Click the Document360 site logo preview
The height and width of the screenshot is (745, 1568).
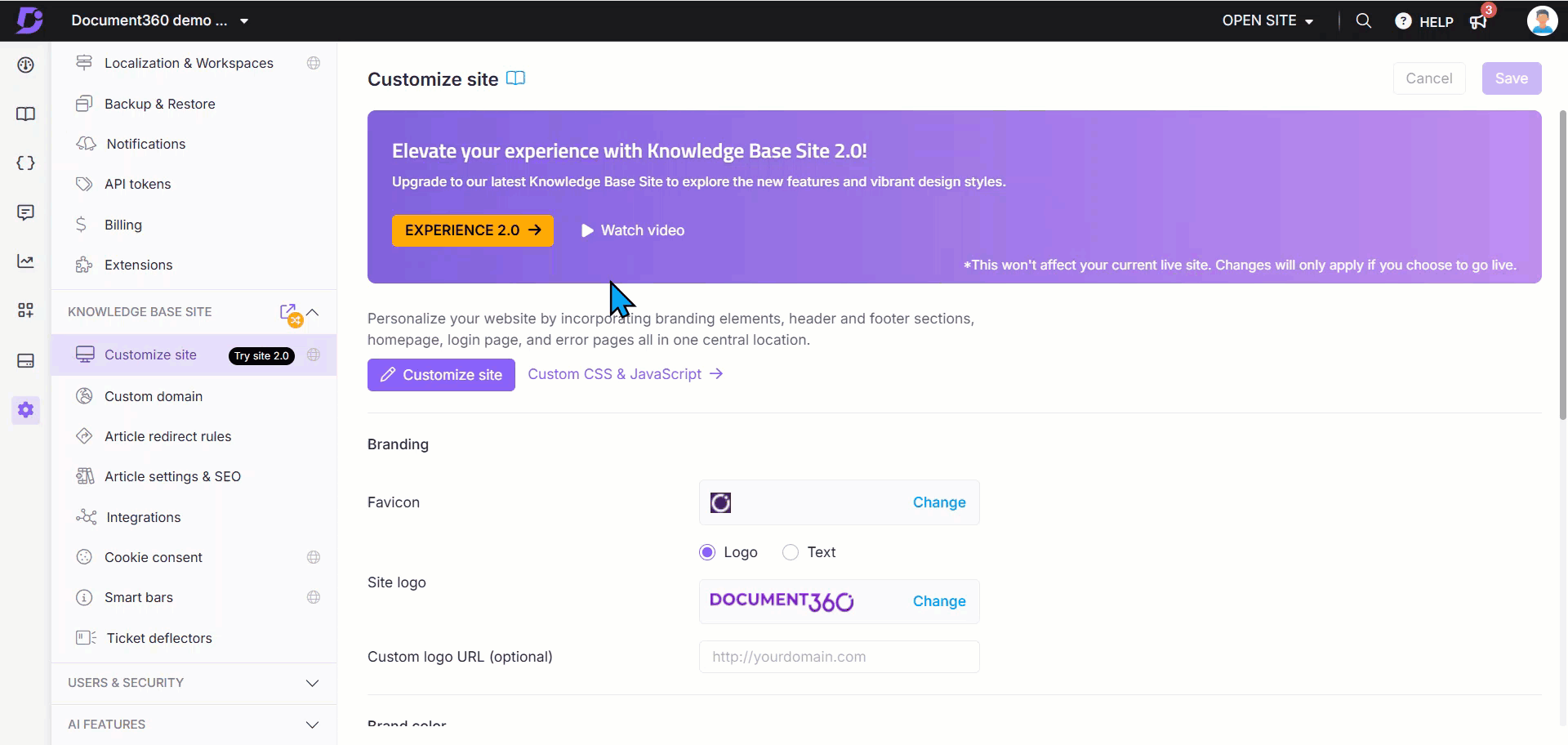tap(782, 601)
